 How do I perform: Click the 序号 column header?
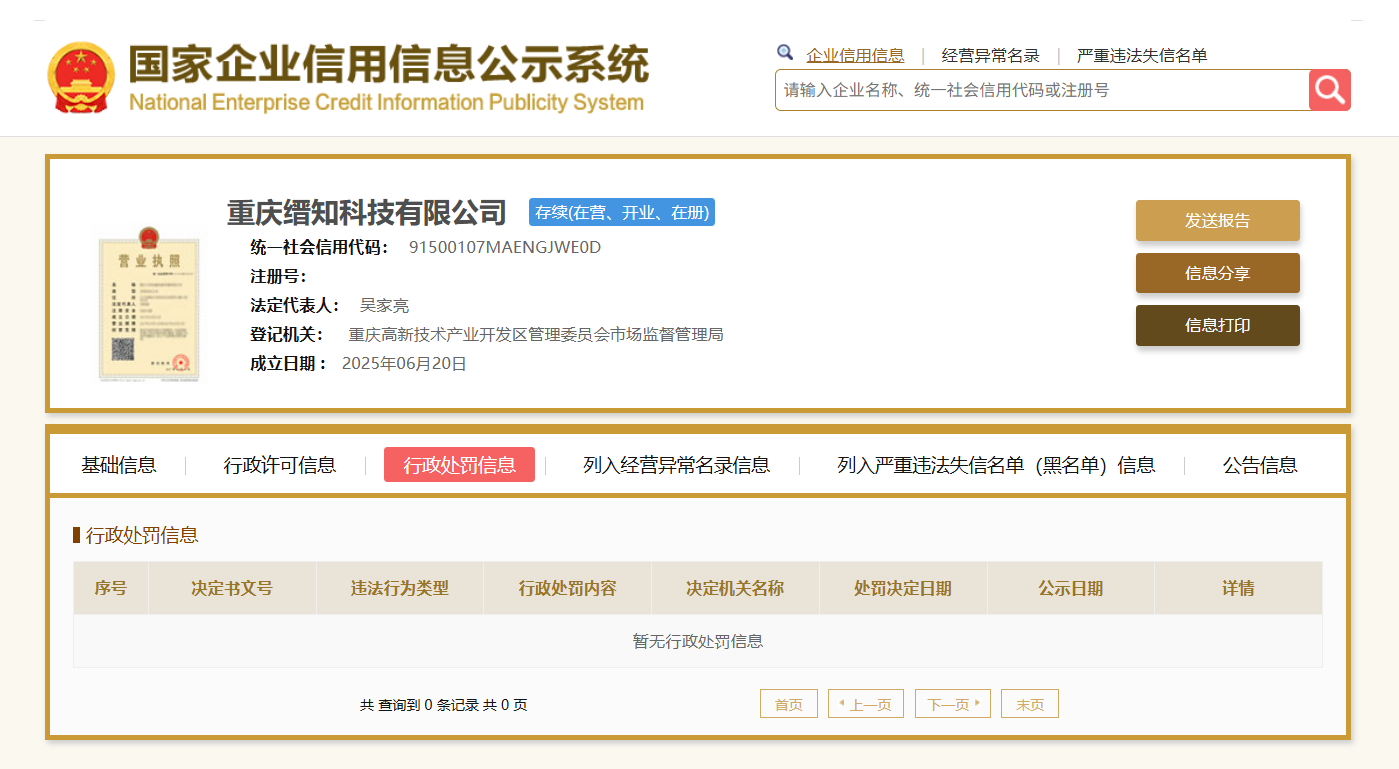(111, 588)
